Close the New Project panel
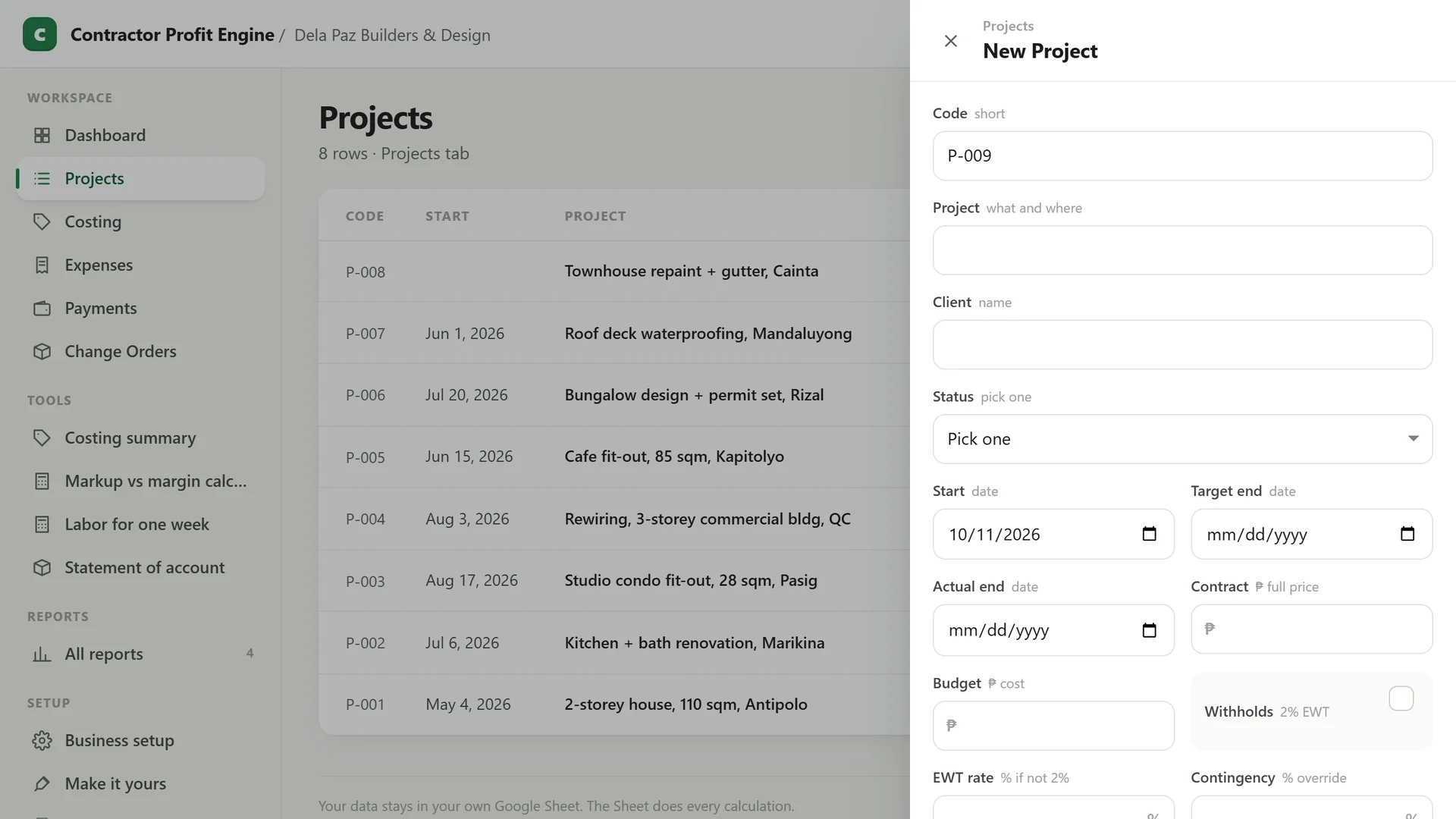 tap(950, 41)
